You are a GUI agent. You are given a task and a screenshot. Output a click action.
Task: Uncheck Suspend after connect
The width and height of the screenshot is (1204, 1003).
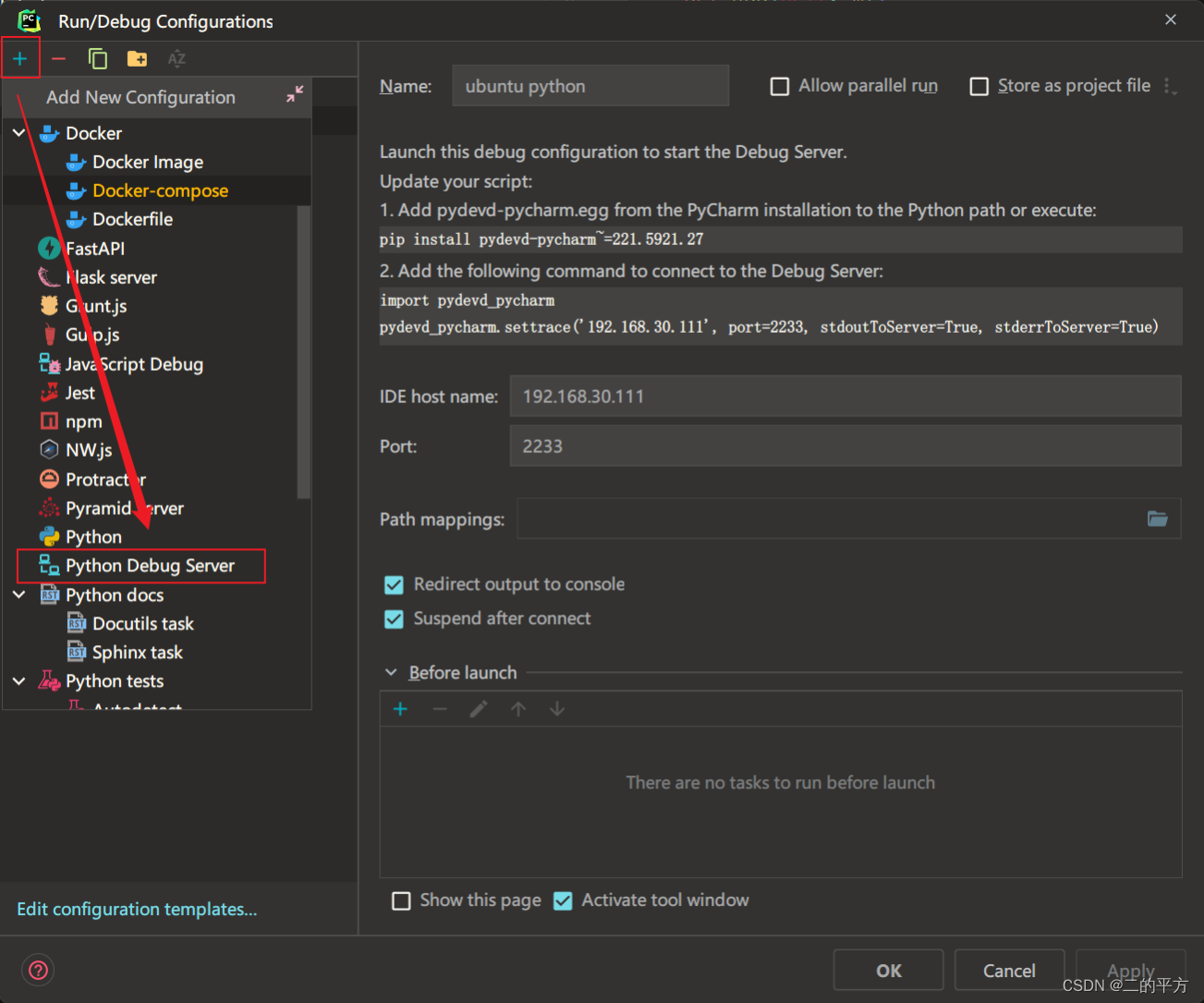pyautogui.click(x=394, y=619)
